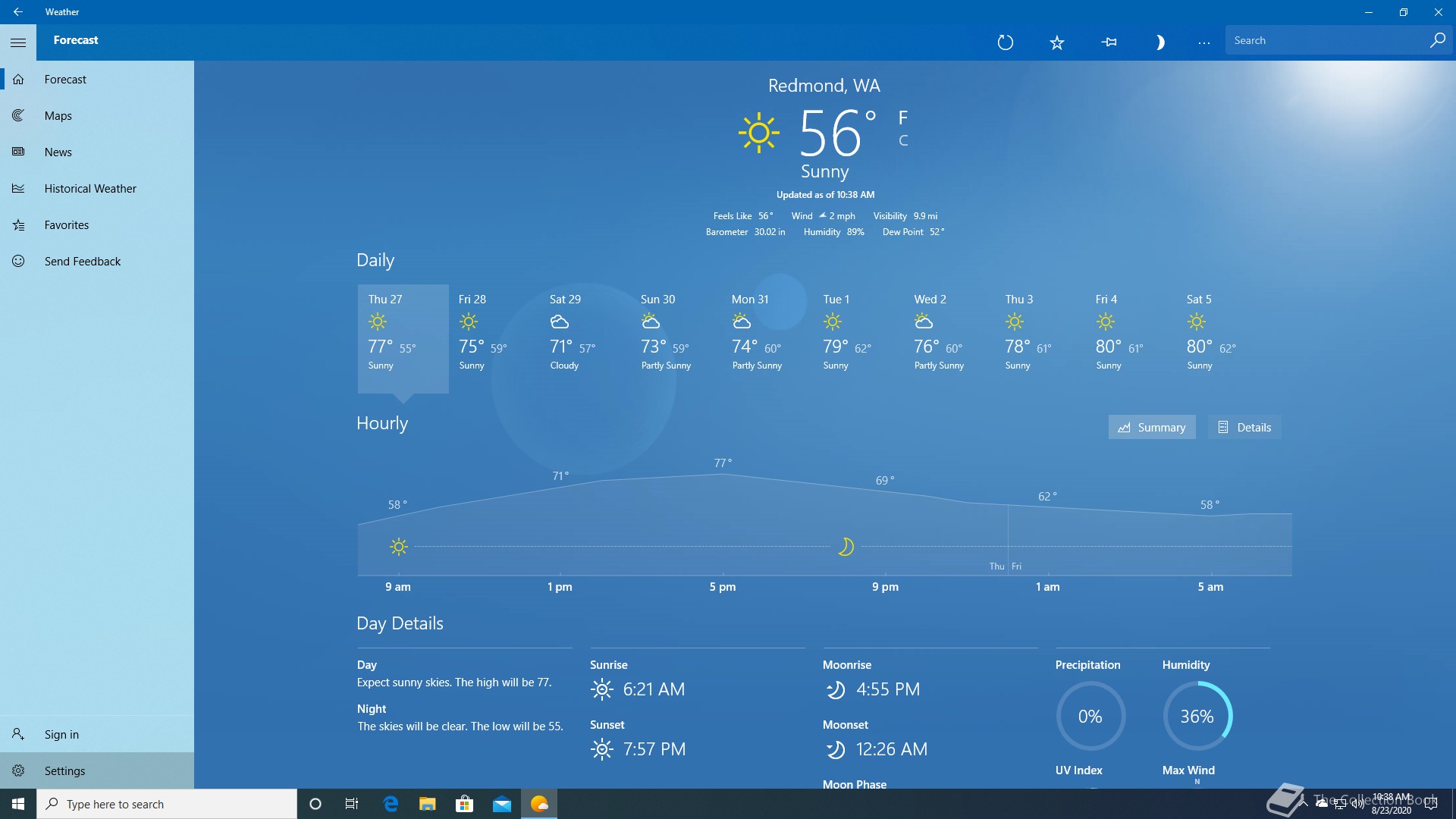The image size is (1456, 819).
Task: Open the Windows Start menu
Action: (x=18, y=804)
